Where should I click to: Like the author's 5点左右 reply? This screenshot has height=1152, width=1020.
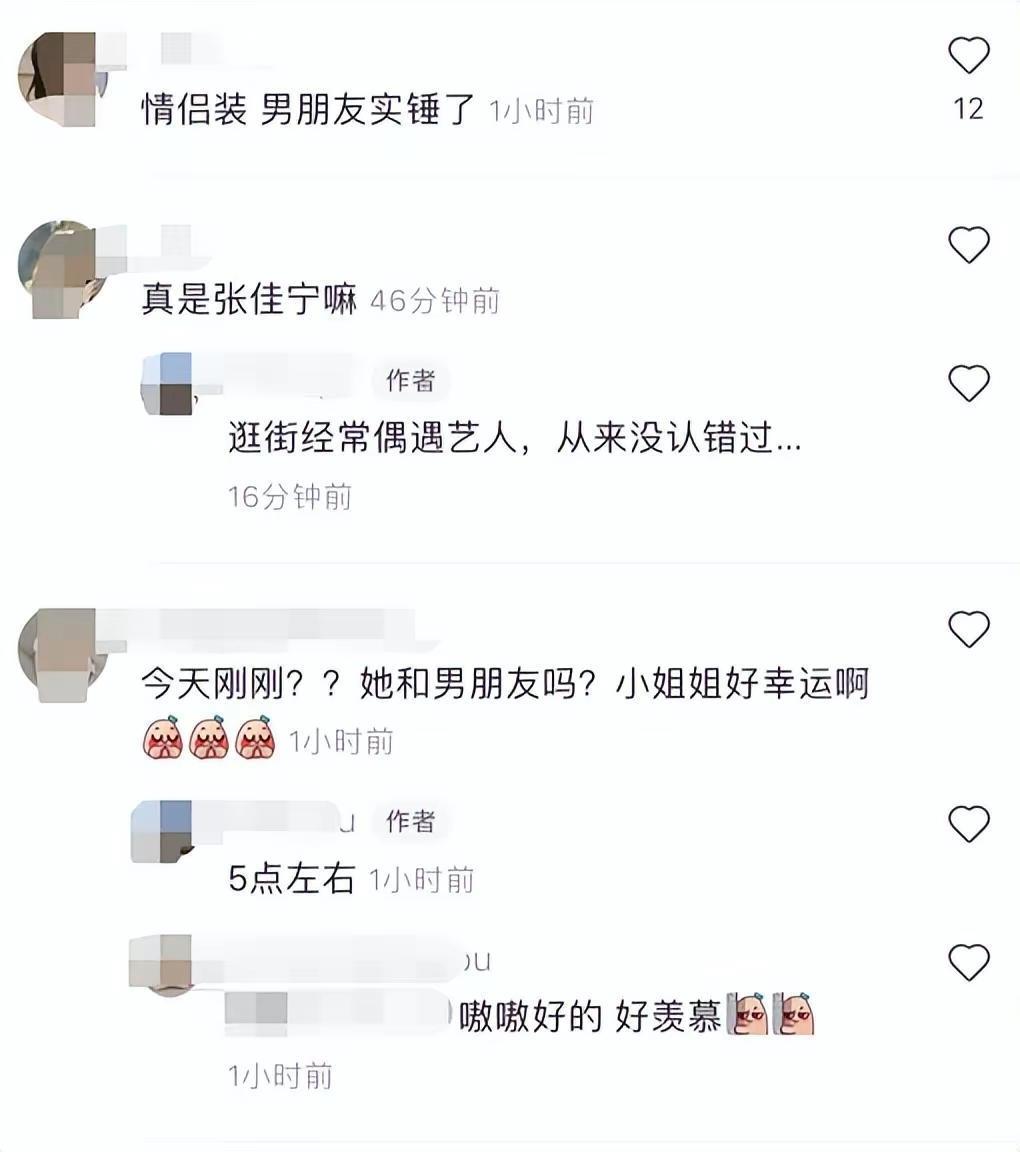[x=969, y=823]
